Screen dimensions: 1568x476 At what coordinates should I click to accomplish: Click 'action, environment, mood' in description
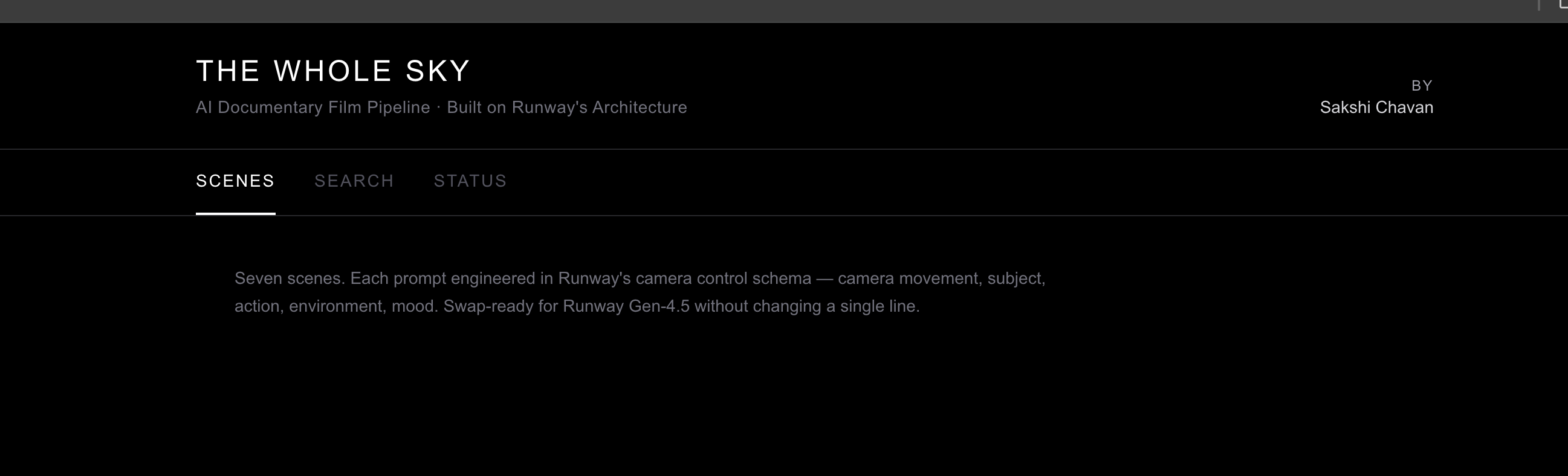pyautogui.click(x=335, y=306)
